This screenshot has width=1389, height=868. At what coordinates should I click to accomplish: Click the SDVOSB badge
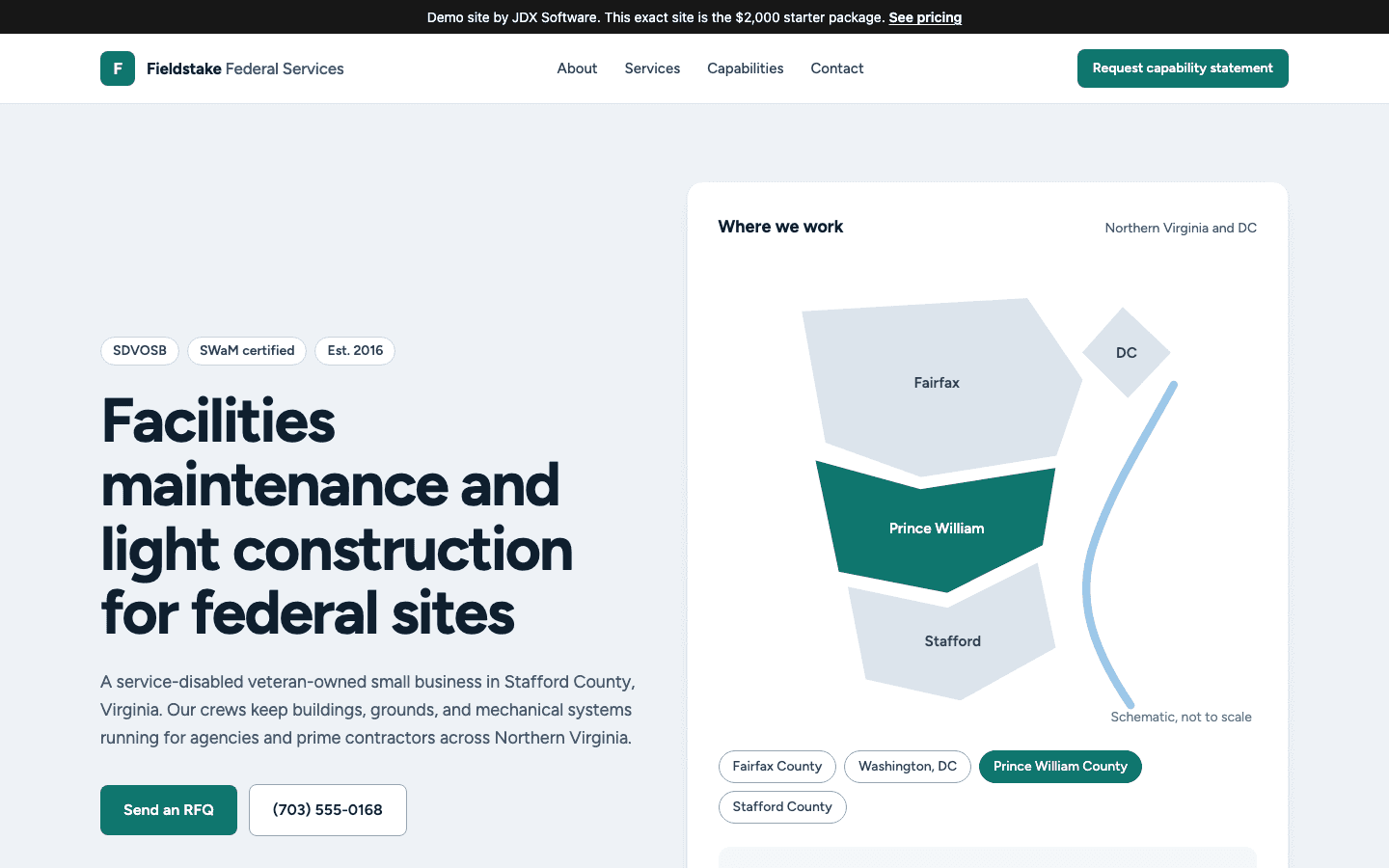tap(140, 351)
